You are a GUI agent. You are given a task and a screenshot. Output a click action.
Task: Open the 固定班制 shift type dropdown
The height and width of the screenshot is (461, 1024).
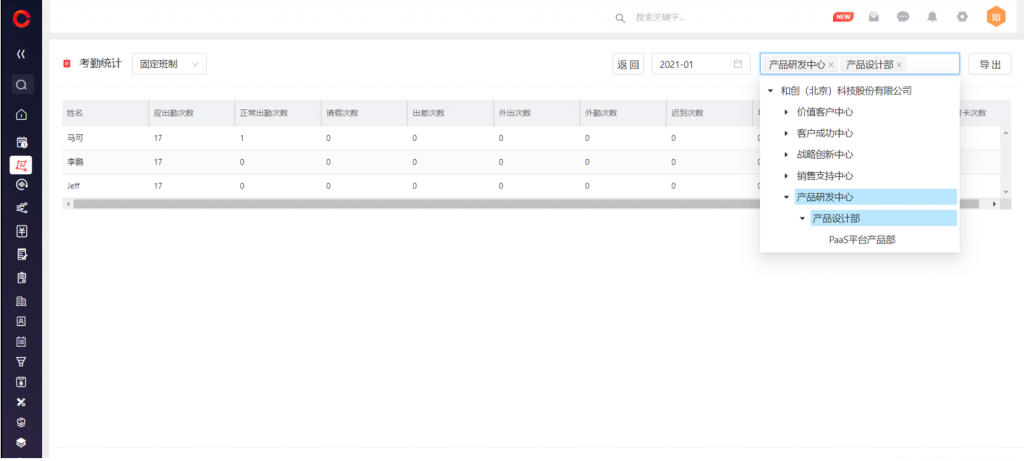168,64
